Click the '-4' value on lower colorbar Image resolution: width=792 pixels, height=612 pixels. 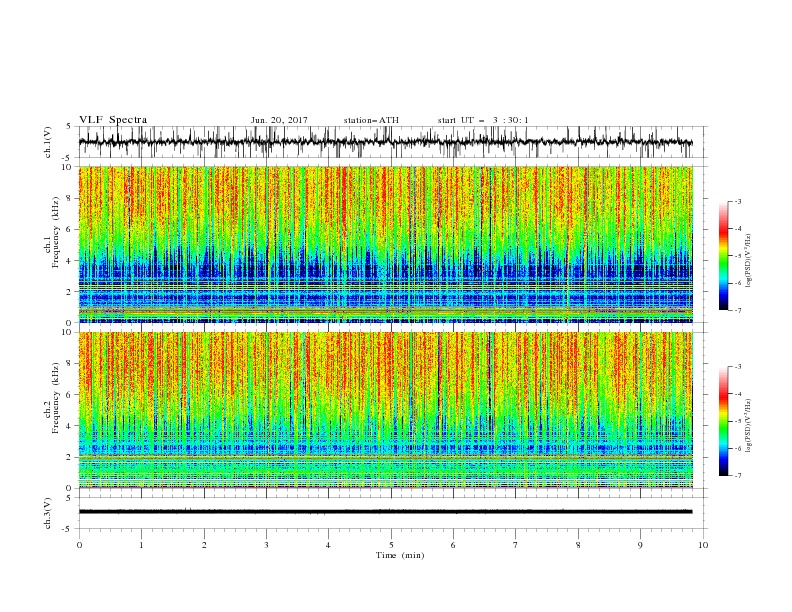coord(737,394)
